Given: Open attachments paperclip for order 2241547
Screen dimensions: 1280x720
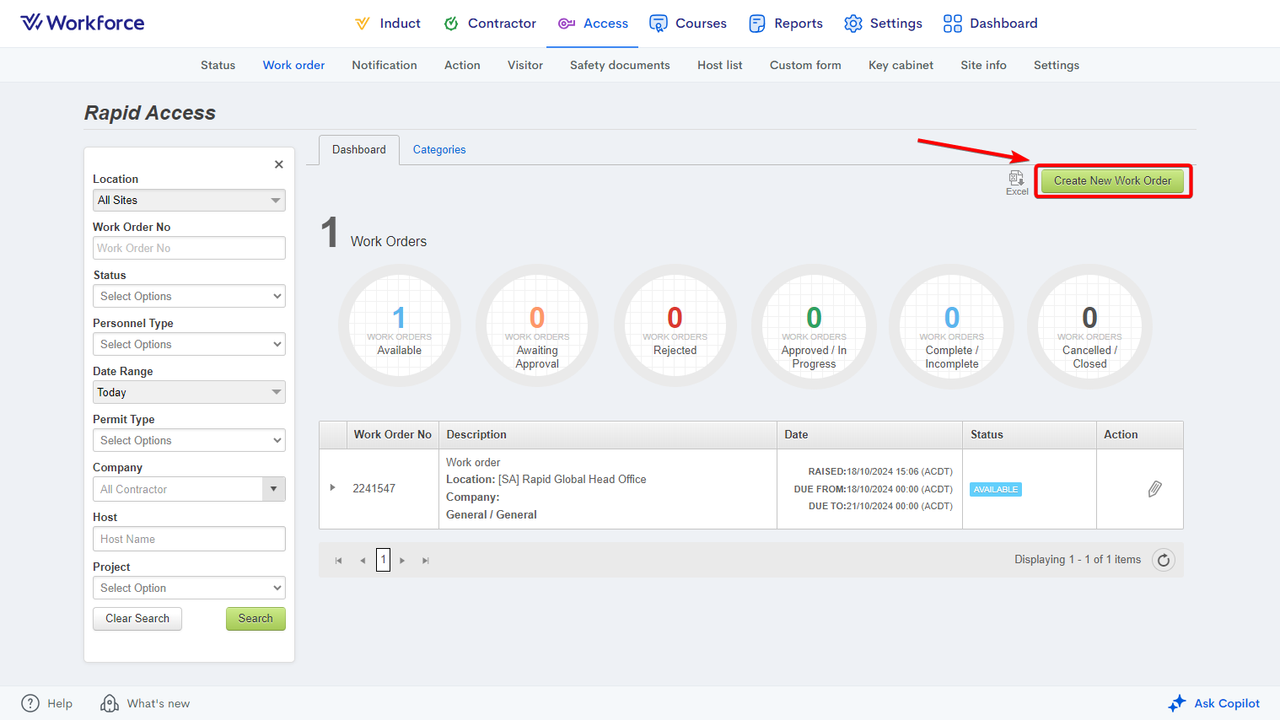Looking at the screenshot, I should [x=1155, y=489].
